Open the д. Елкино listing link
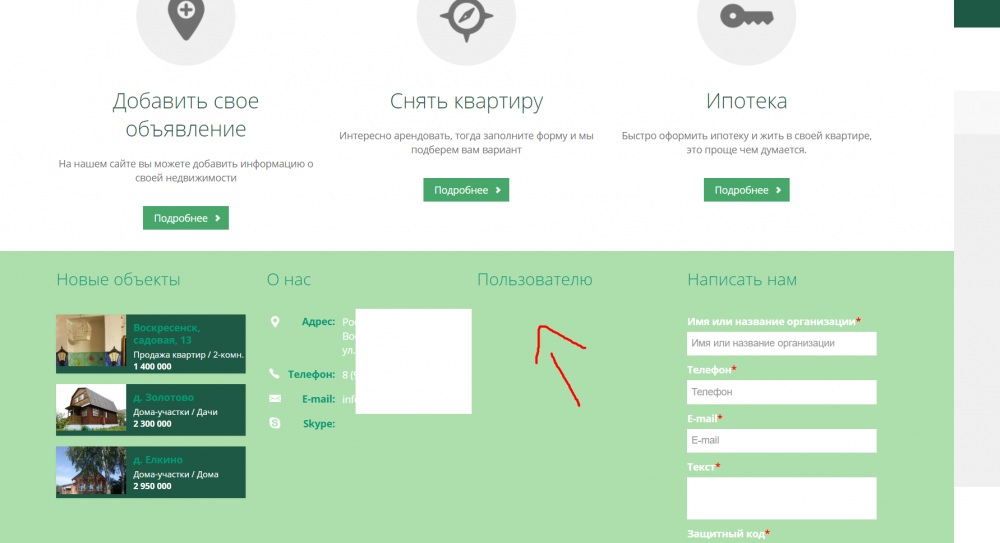Screen dimensions: 1000x543 point(157,460)
